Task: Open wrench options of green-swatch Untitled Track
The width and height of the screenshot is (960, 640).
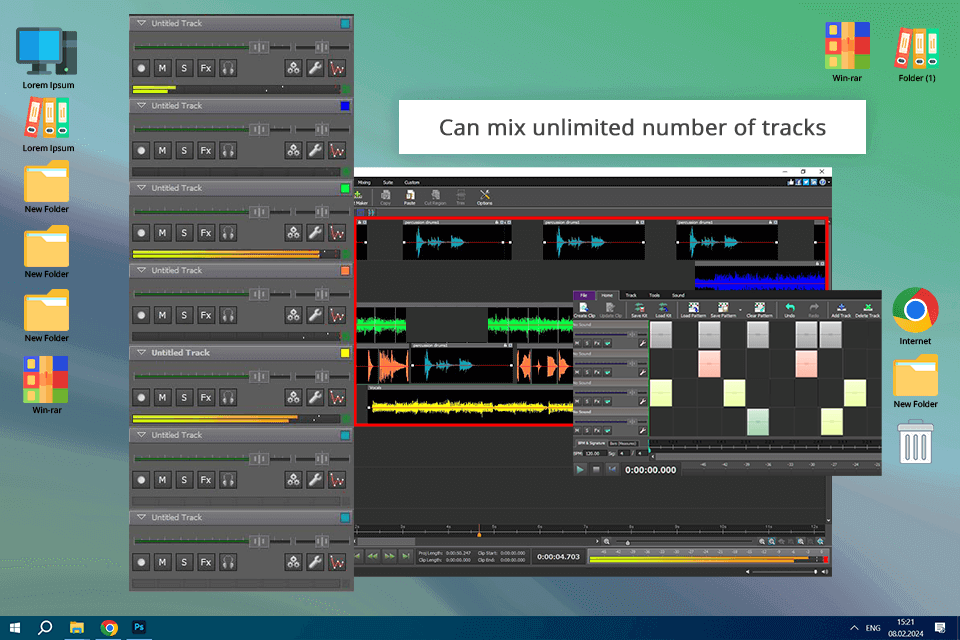Action: coord(315,233)
